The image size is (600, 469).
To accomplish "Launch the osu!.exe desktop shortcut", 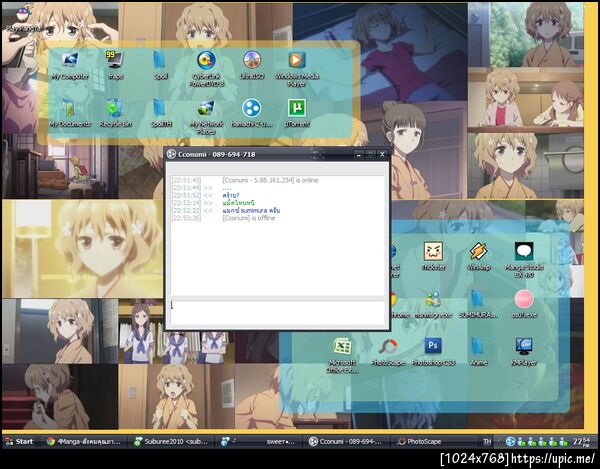I will 524,305.
